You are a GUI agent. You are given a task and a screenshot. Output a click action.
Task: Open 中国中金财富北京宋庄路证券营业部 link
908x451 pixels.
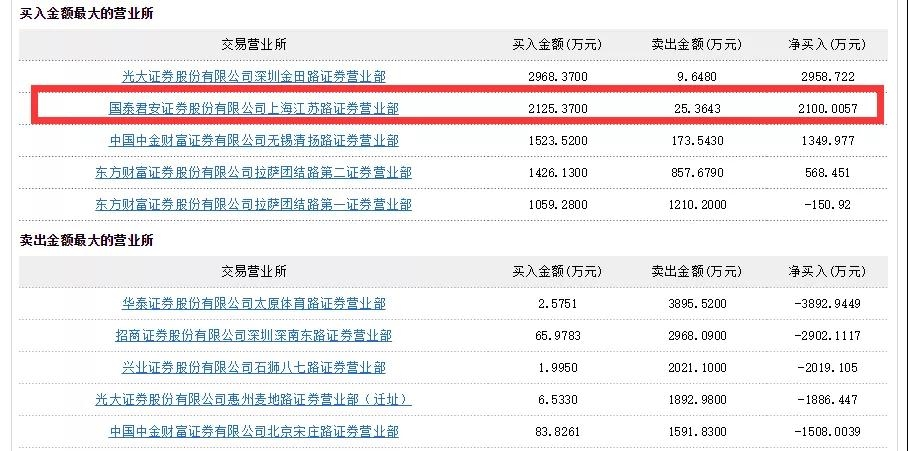(x=254, y=431)
